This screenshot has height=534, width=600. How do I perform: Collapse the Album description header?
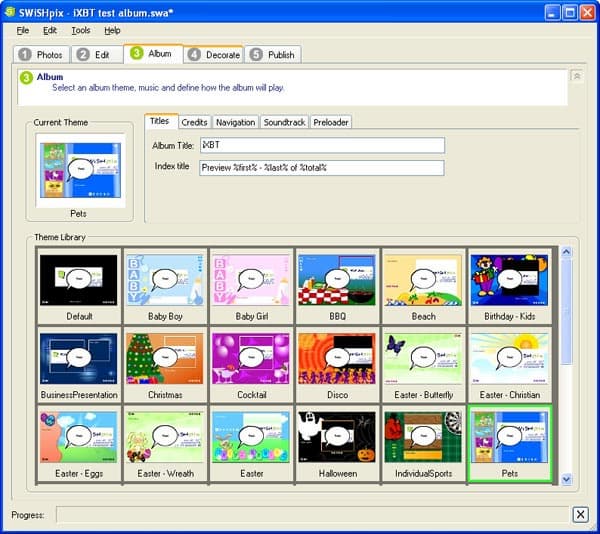click(577, 76)
